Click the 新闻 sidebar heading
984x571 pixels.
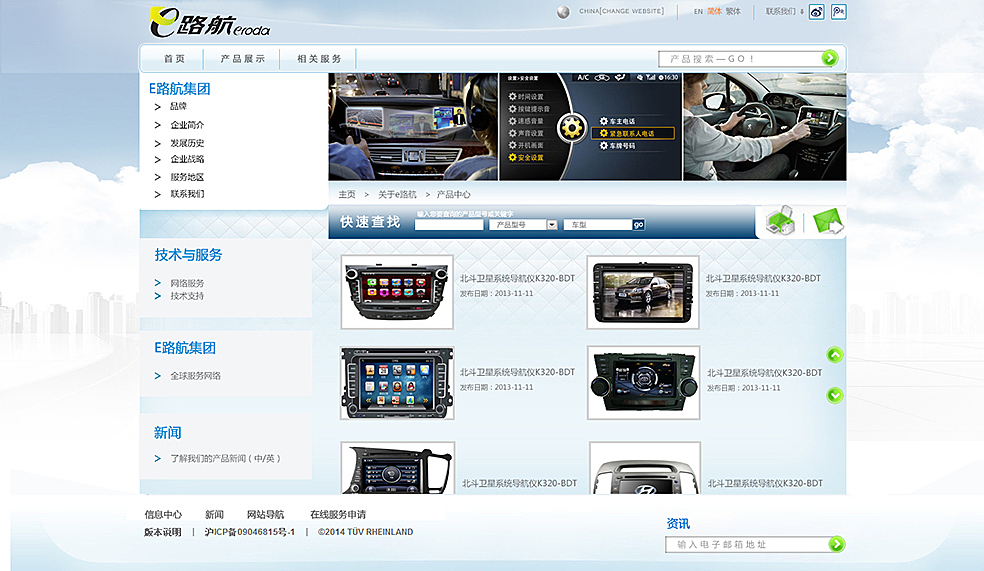point(168,433)
